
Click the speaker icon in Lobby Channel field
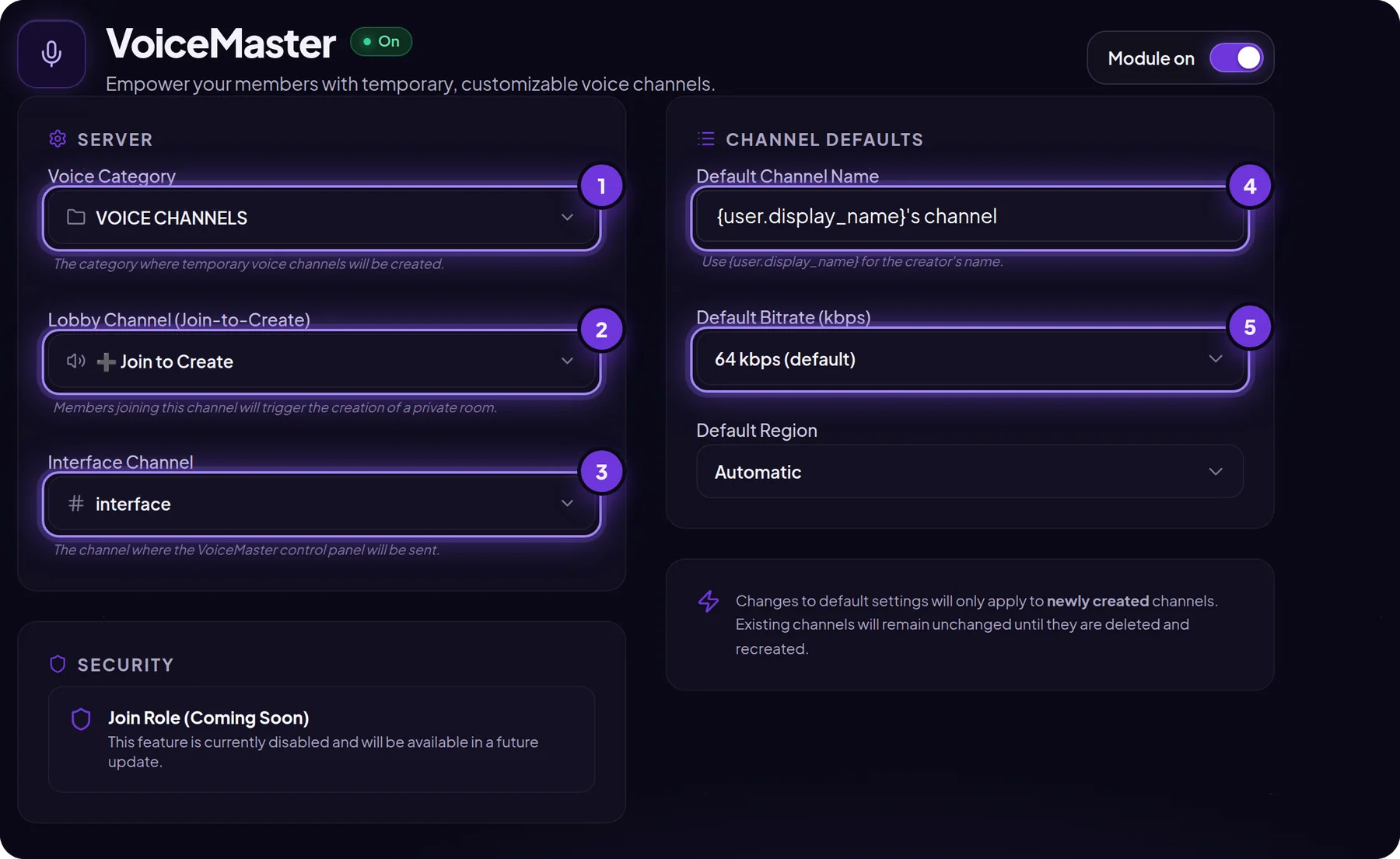[76, 361]
